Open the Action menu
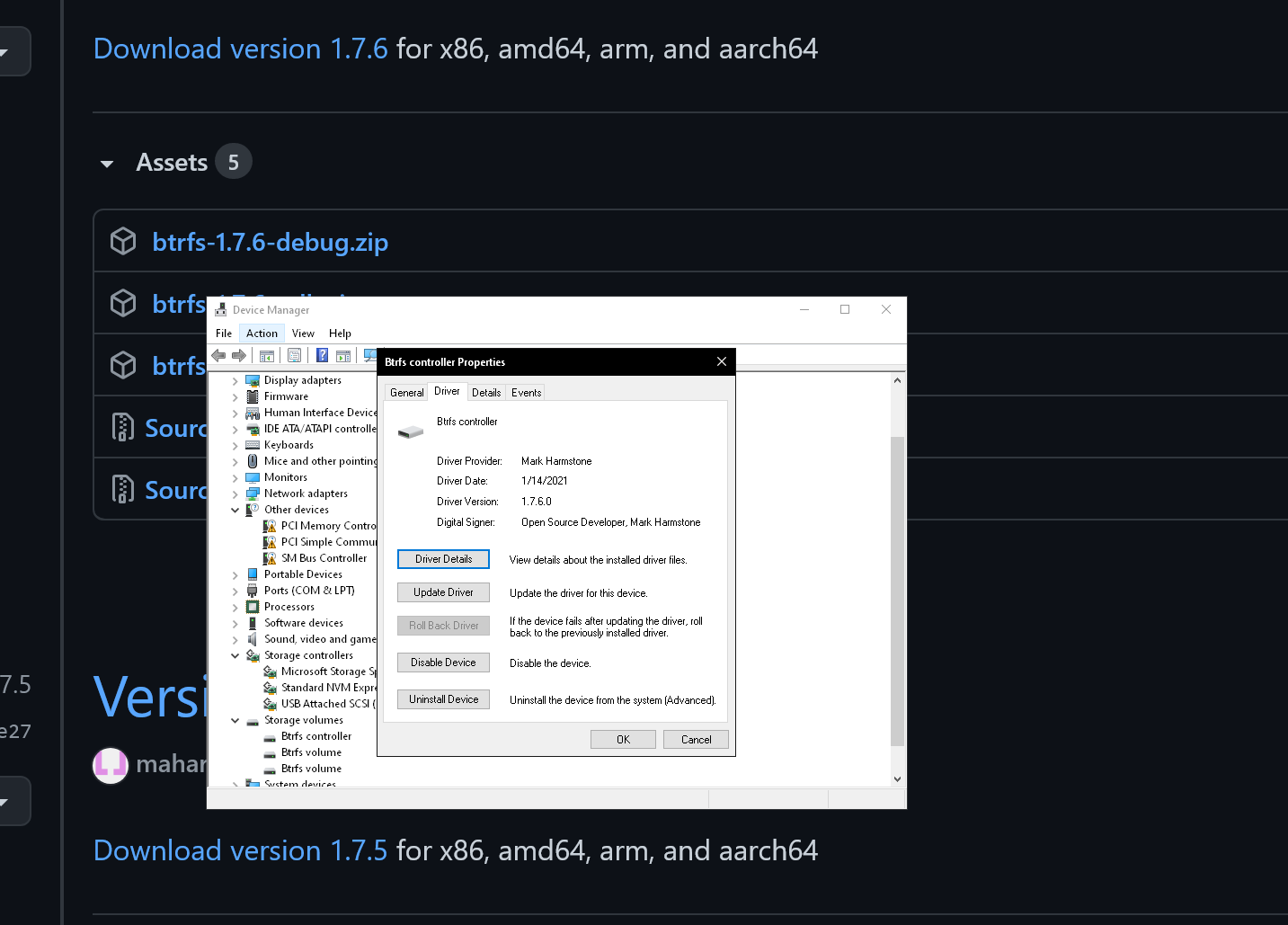1288x925 pixels. (262, 333)
